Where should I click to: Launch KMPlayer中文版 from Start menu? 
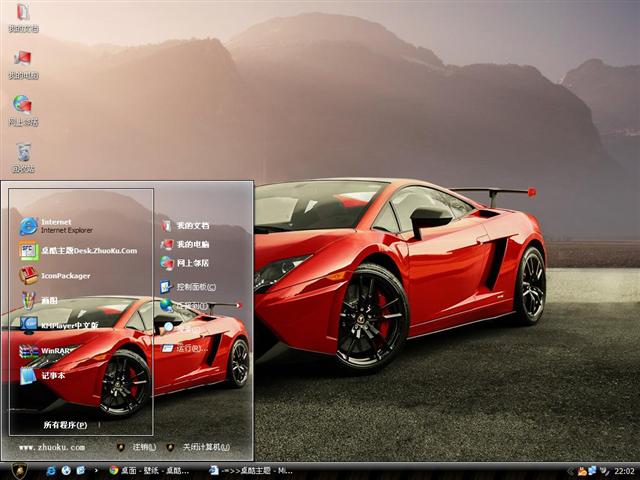(59, 325)
